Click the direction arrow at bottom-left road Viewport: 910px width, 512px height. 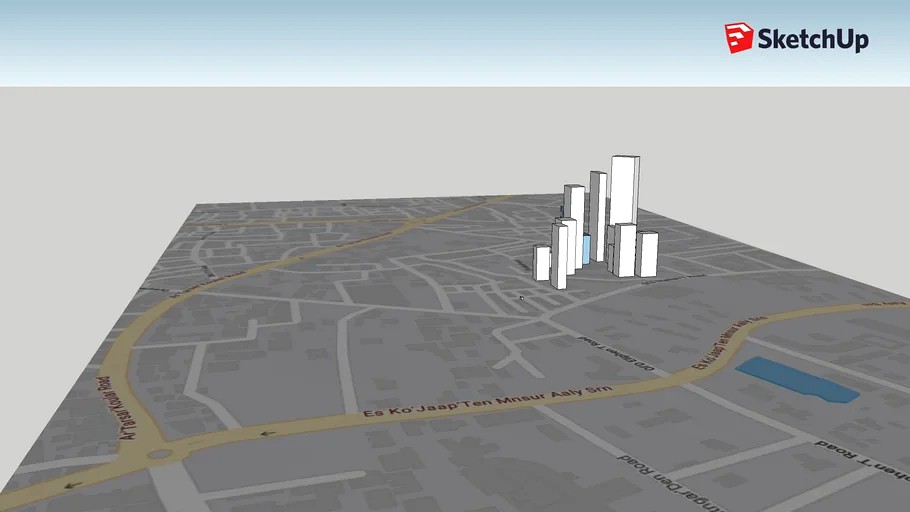[73, 485]
